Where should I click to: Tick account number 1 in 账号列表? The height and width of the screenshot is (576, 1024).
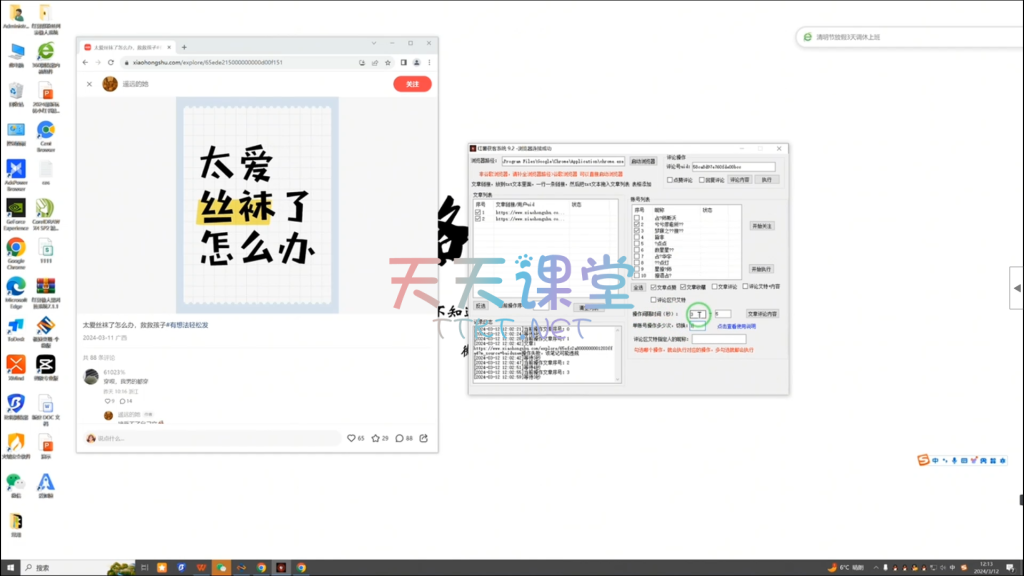(636, 217)
